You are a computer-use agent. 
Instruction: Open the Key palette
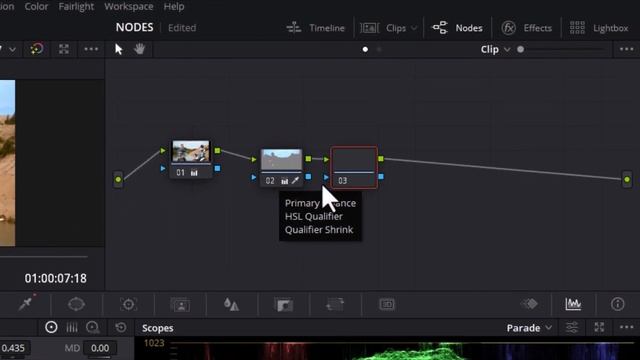point(284,304)
